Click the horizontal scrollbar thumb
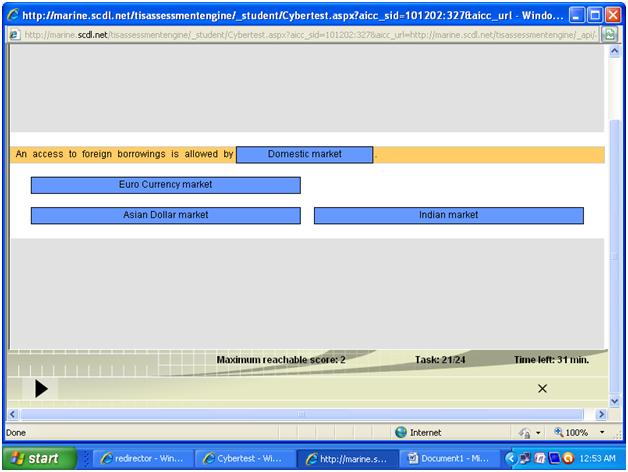The image size is (628, 472). click(302, 414)
